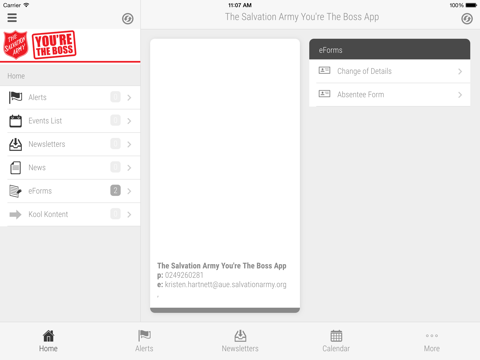Click the Absentee Form card icon
Screen dimensions: 480x360
click(324, 94)
